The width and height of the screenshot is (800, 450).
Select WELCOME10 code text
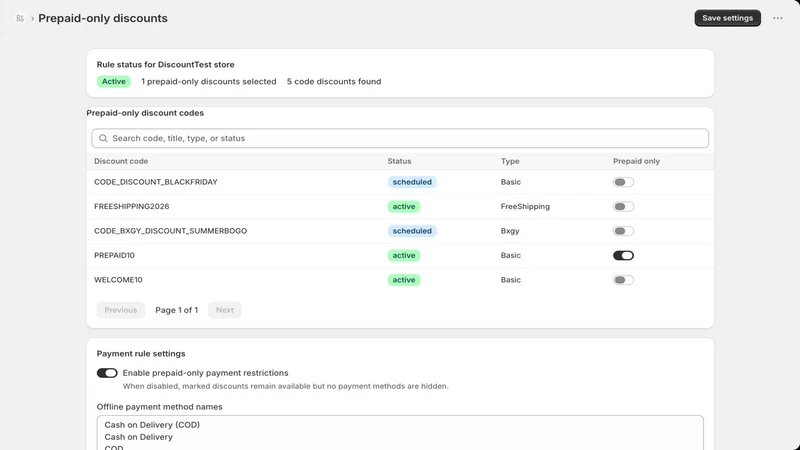click(x=118, y=280)
